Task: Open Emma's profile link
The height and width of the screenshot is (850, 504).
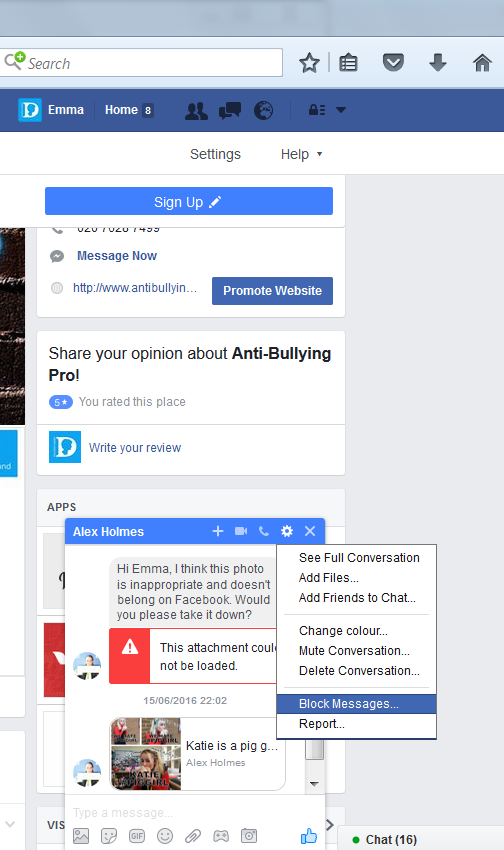Action: (51, 110)
